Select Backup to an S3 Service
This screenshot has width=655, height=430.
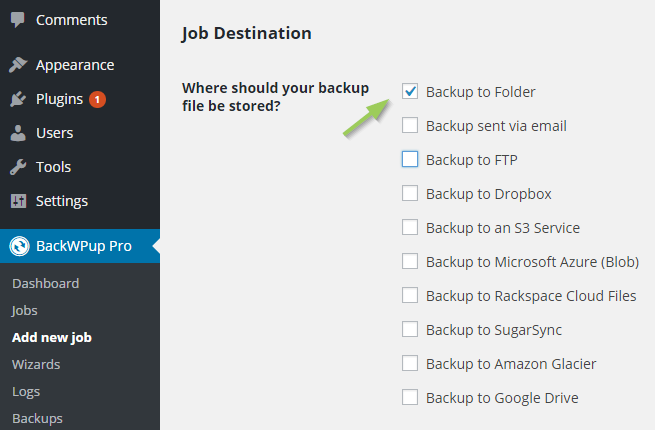click(410, 227)
